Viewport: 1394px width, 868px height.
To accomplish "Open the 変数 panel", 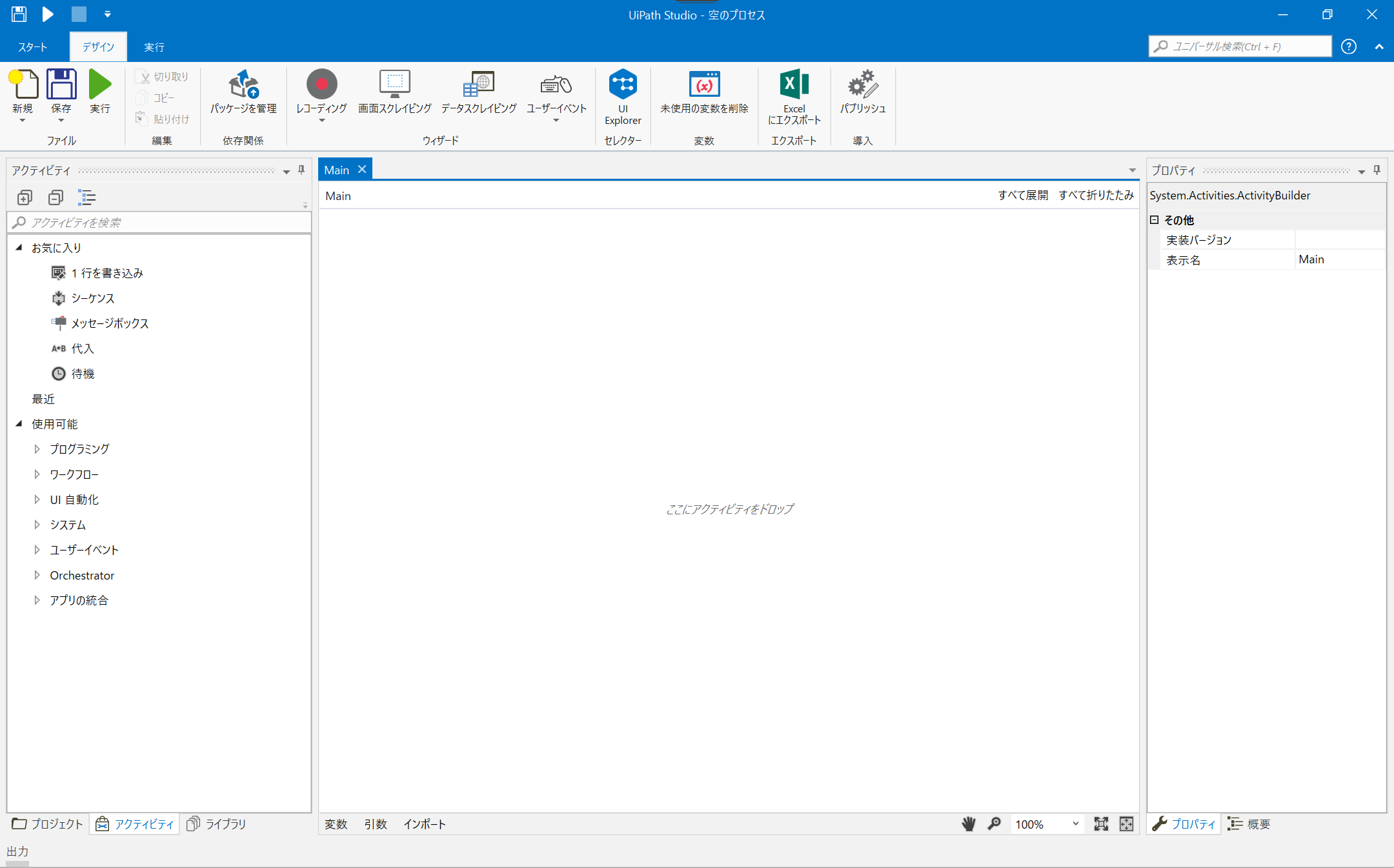I will click(x=336, y=824).
